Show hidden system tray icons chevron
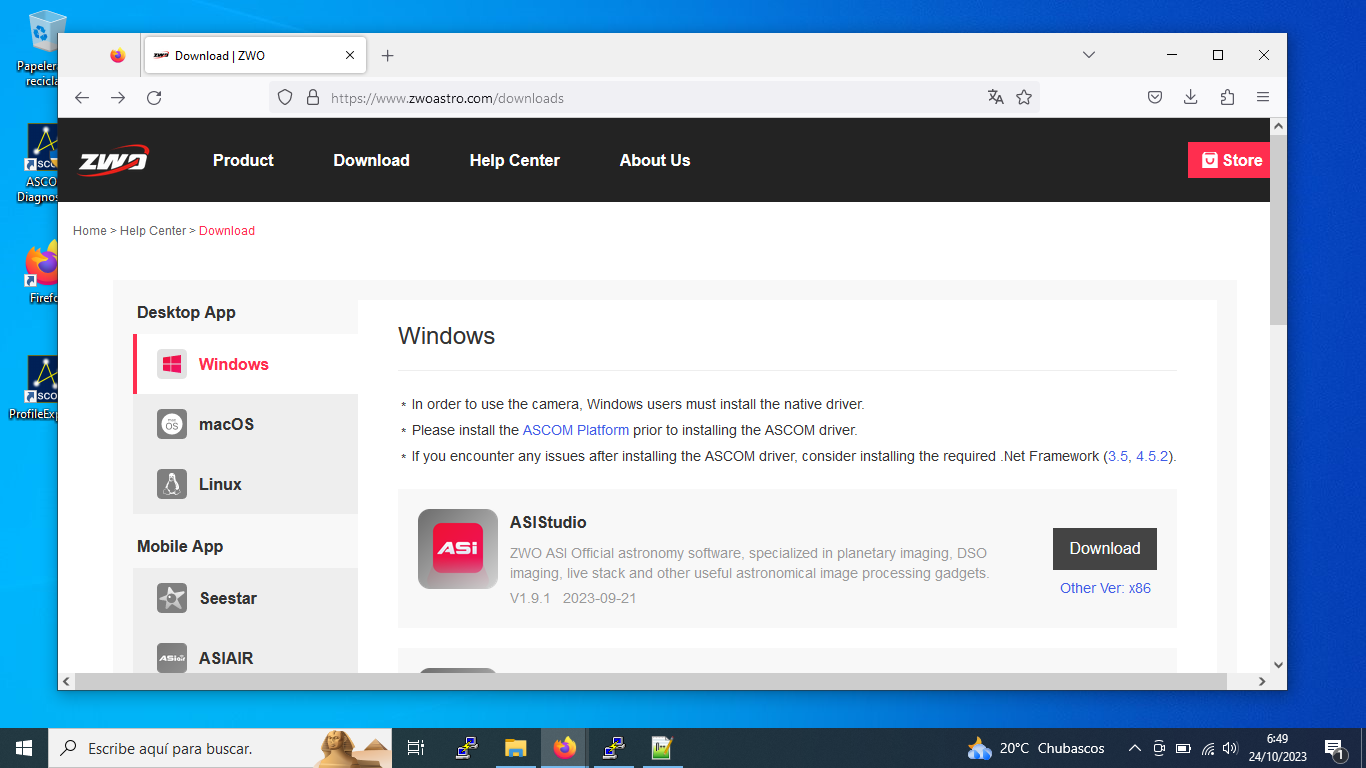This screenshot has height=768, width=1366. click(x=1134, y=748)
